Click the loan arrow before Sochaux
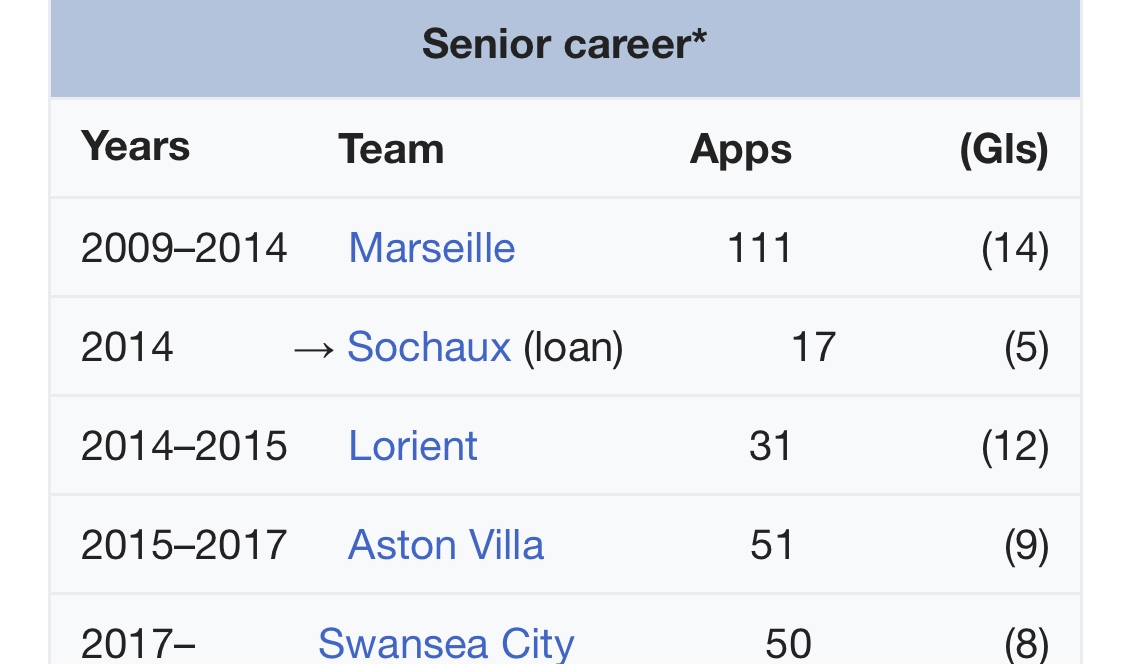The height and width of the screenshot is (664, 1125). (315, 348)
